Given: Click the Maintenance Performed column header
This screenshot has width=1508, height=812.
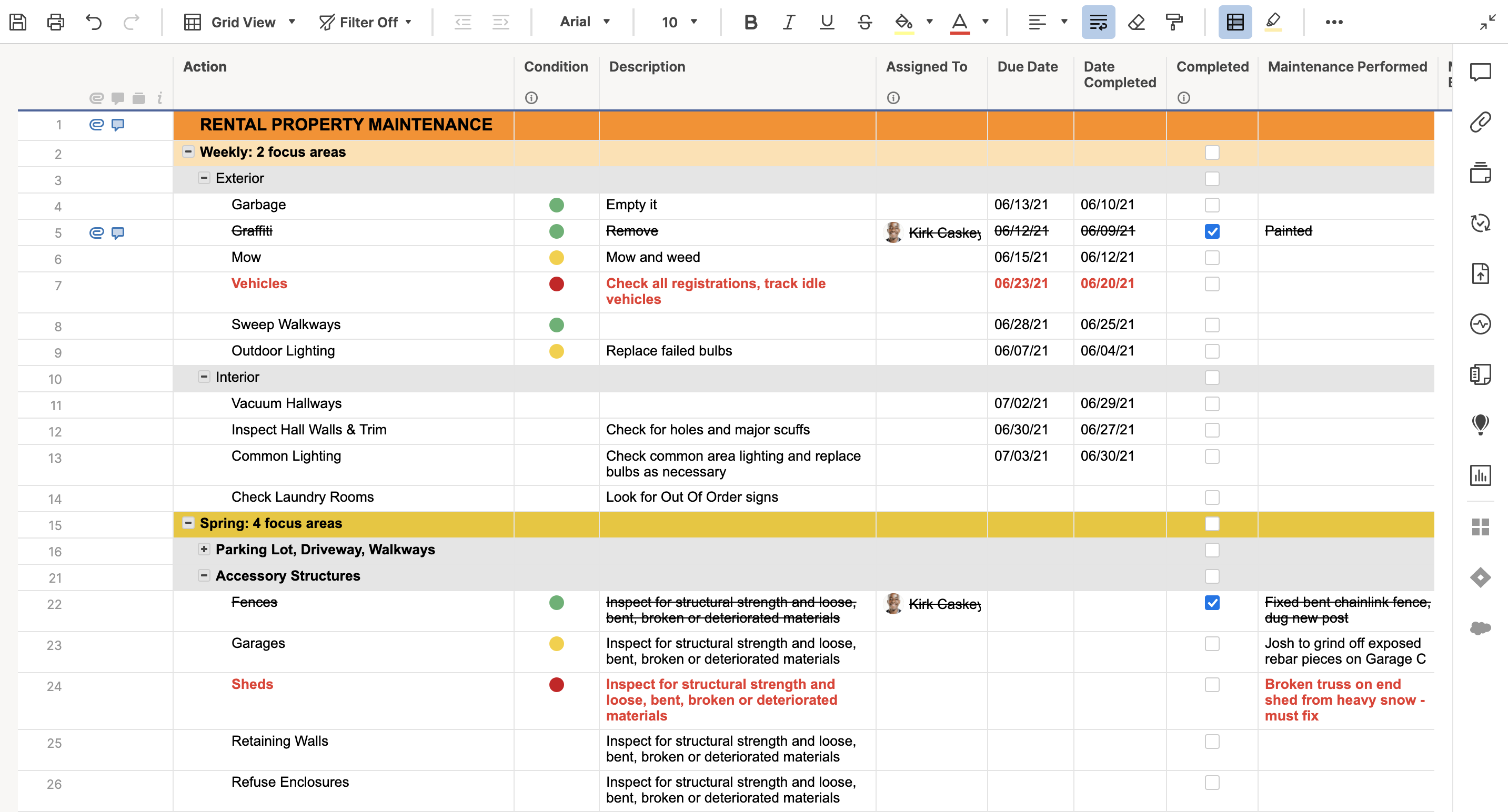Looking at the screenshot, I should [x=1346, y=67].
